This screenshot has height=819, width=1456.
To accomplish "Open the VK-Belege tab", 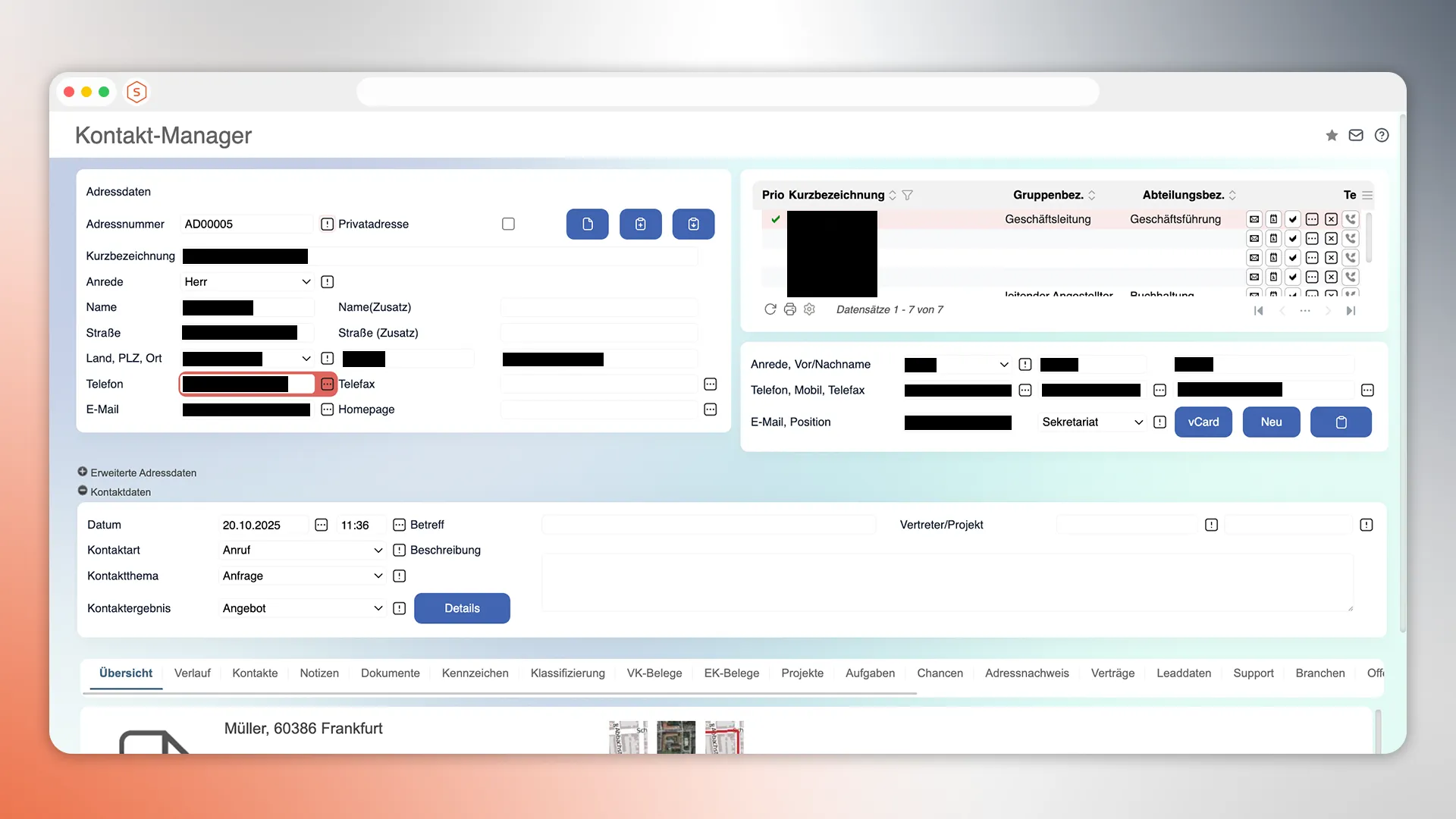I will [654, 673].
